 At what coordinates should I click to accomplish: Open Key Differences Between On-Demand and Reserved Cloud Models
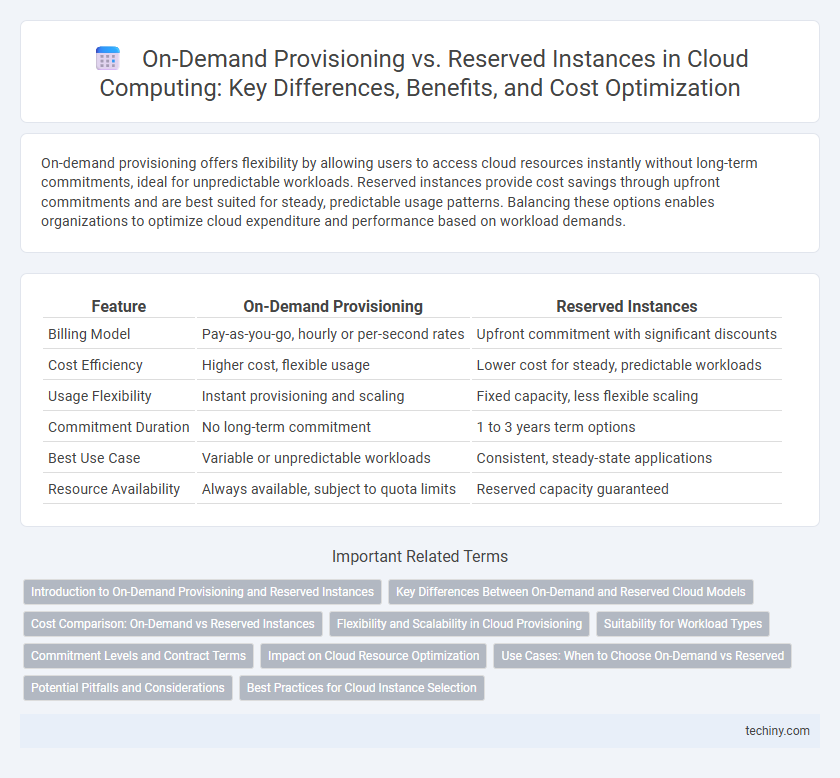tap(571, 592)
